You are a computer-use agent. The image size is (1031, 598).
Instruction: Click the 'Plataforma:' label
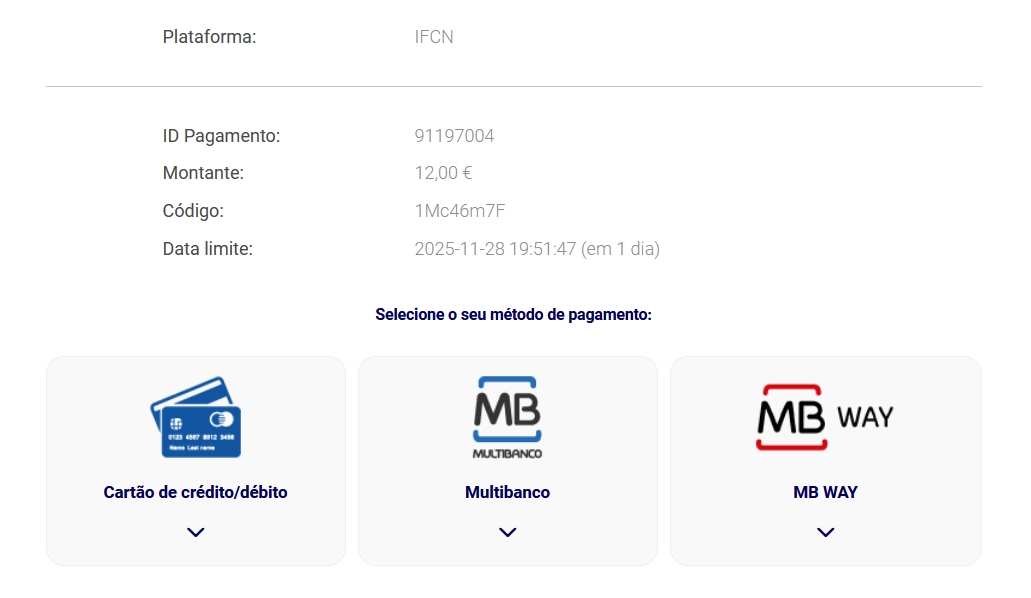coord(209,37)
